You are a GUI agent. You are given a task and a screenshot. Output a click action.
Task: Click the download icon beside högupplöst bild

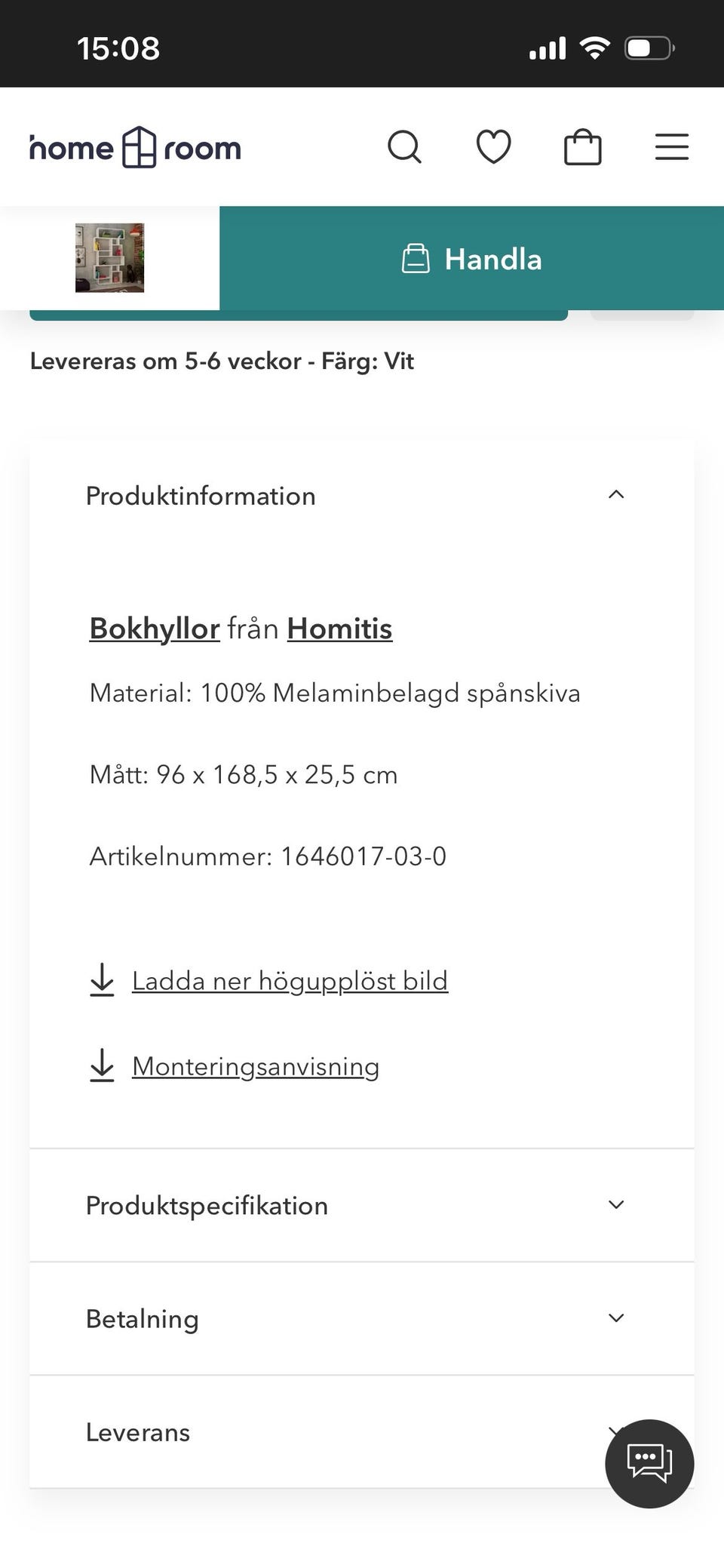click(x=101, y=981)
